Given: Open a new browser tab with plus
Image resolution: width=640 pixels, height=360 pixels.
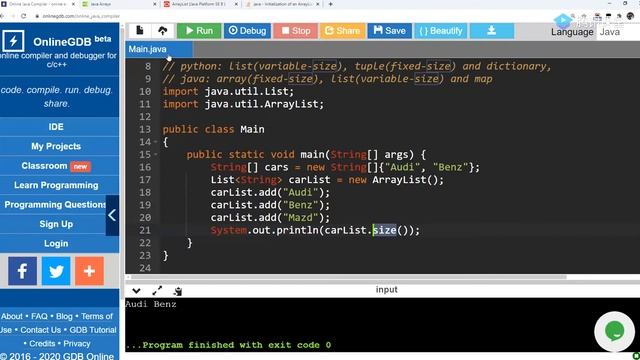Looking at the screenshot, I should [330, 4].
